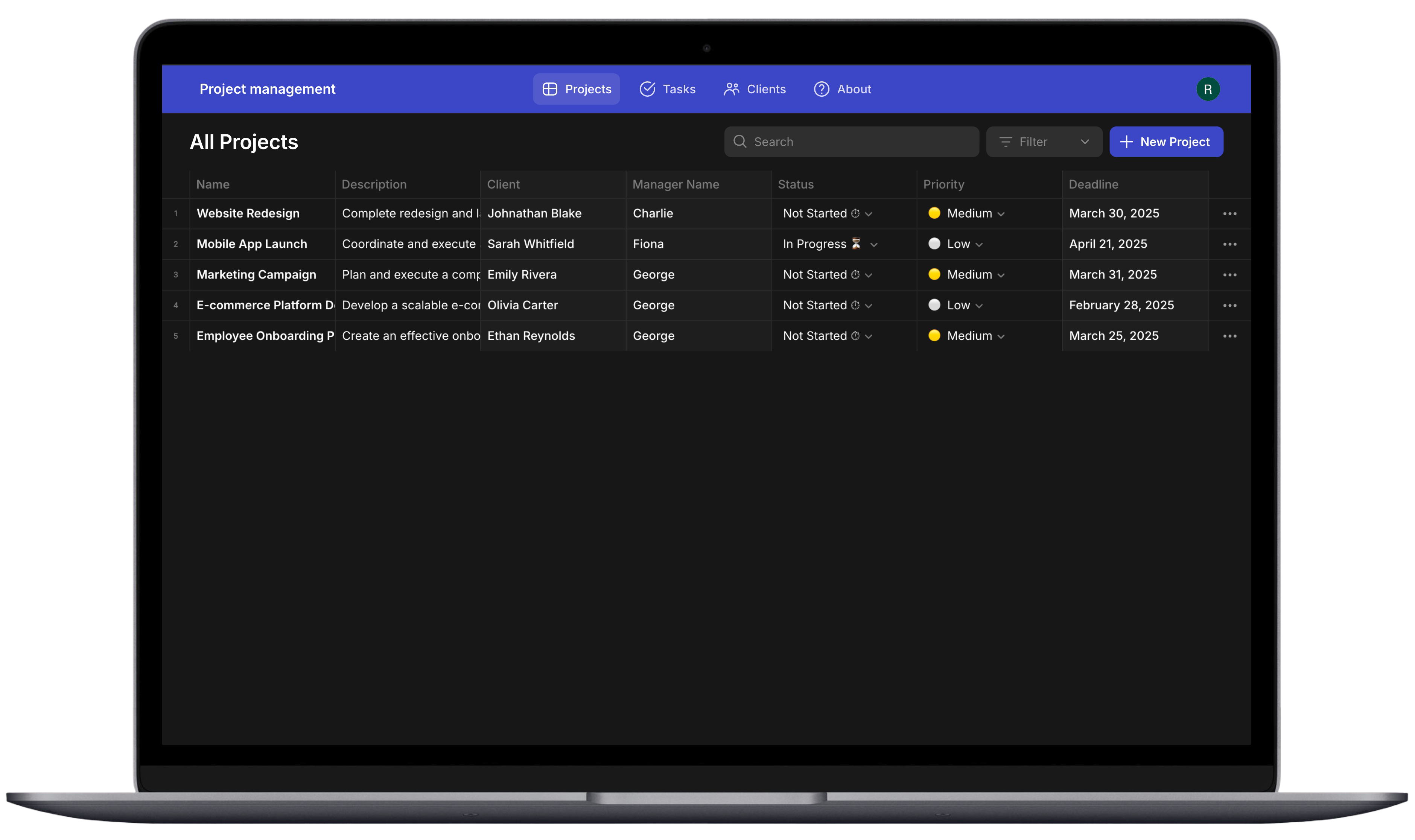Click the Projects grid icon in navigation
Image resolution: width=1415 pixels, height=840 pixels.
point(550,89)
